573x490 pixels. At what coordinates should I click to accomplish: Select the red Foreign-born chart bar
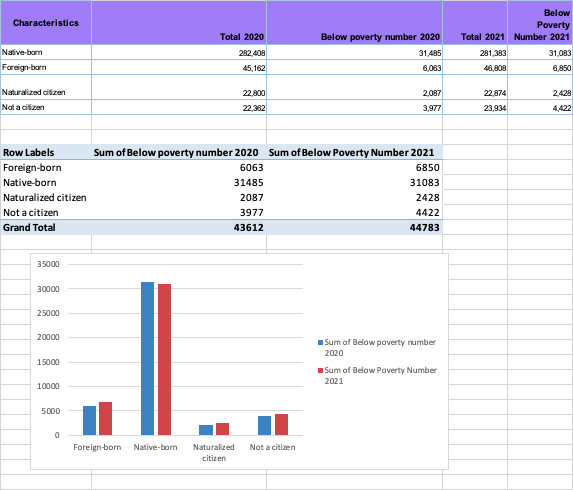click(105, 418)
